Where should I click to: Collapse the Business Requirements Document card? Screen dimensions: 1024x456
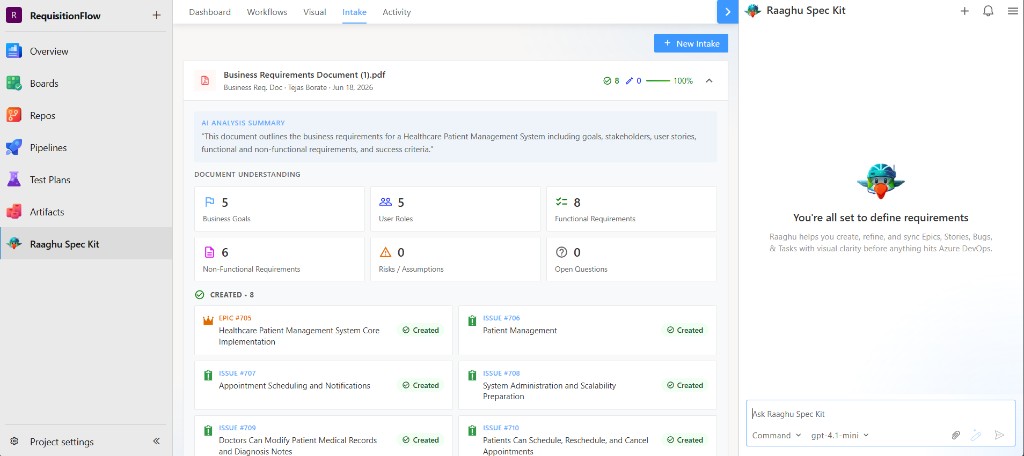click(x=709, y=81)
